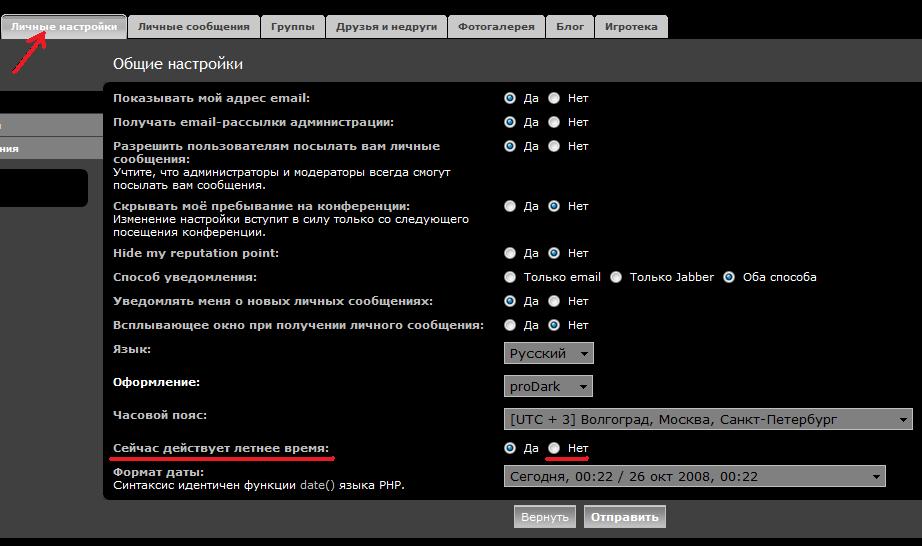This screenshot has width=922, height=546.
Task: Open the Язык dropdown showing Русский
Action: point(548,353)
